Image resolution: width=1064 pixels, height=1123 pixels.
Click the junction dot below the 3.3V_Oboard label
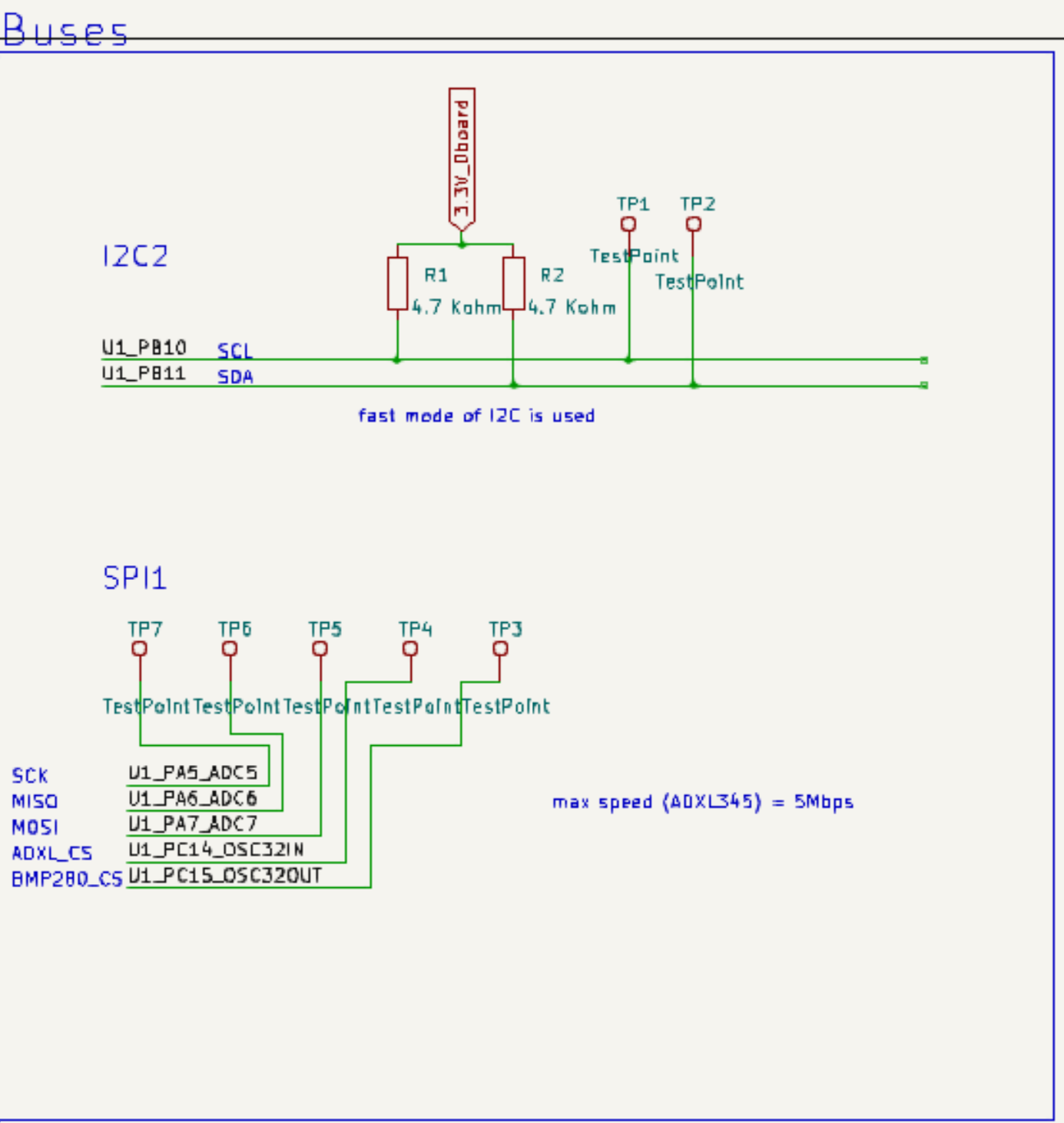pos(462,244)
